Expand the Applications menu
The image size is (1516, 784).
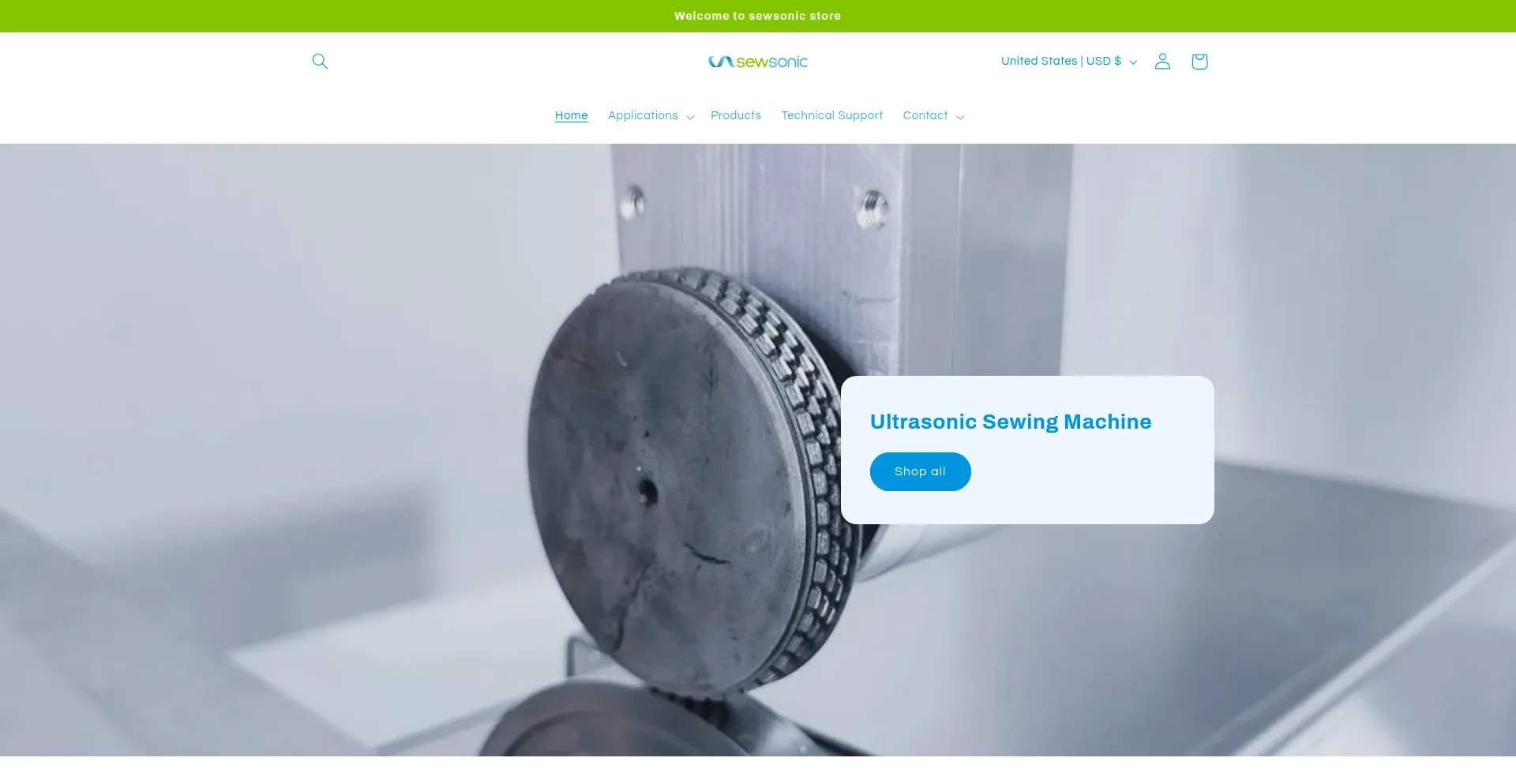coord(651,116)
